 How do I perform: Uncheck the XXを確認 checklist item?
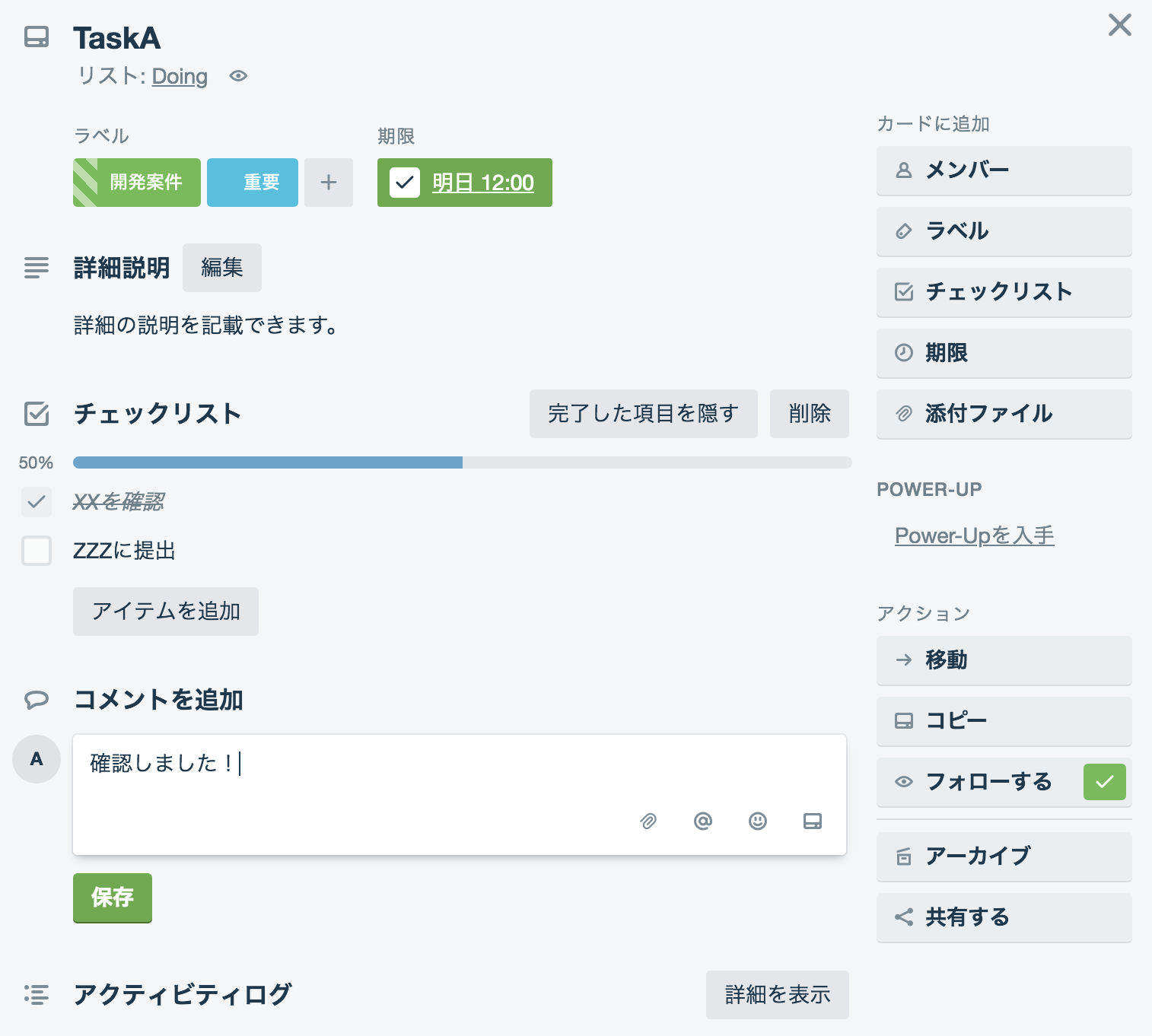point(37,502)
